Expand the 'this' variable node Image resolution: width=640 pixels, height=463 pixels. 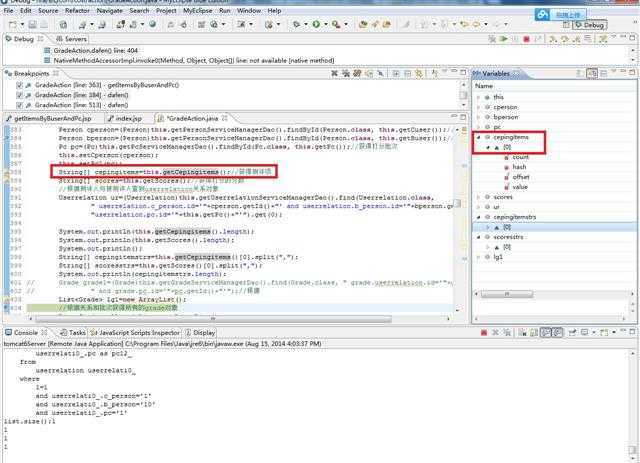(x=479, y=97)
